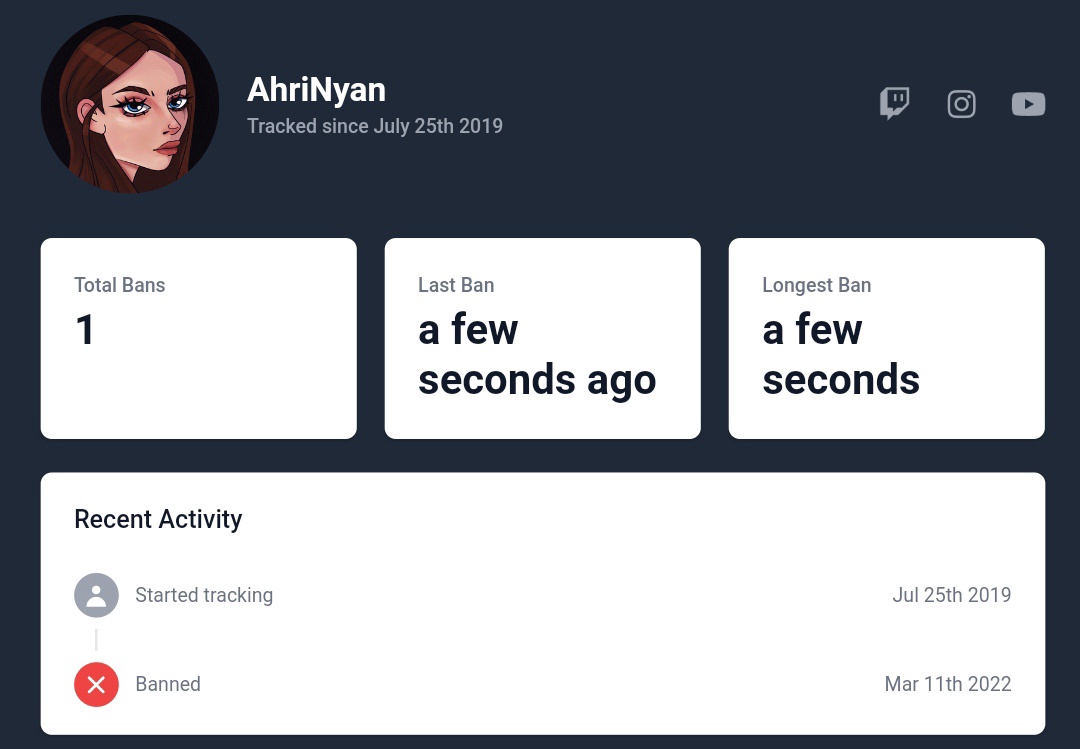
Task: Click Tracked since July 25th 2019 text
Action: click(x=375, y=126)
